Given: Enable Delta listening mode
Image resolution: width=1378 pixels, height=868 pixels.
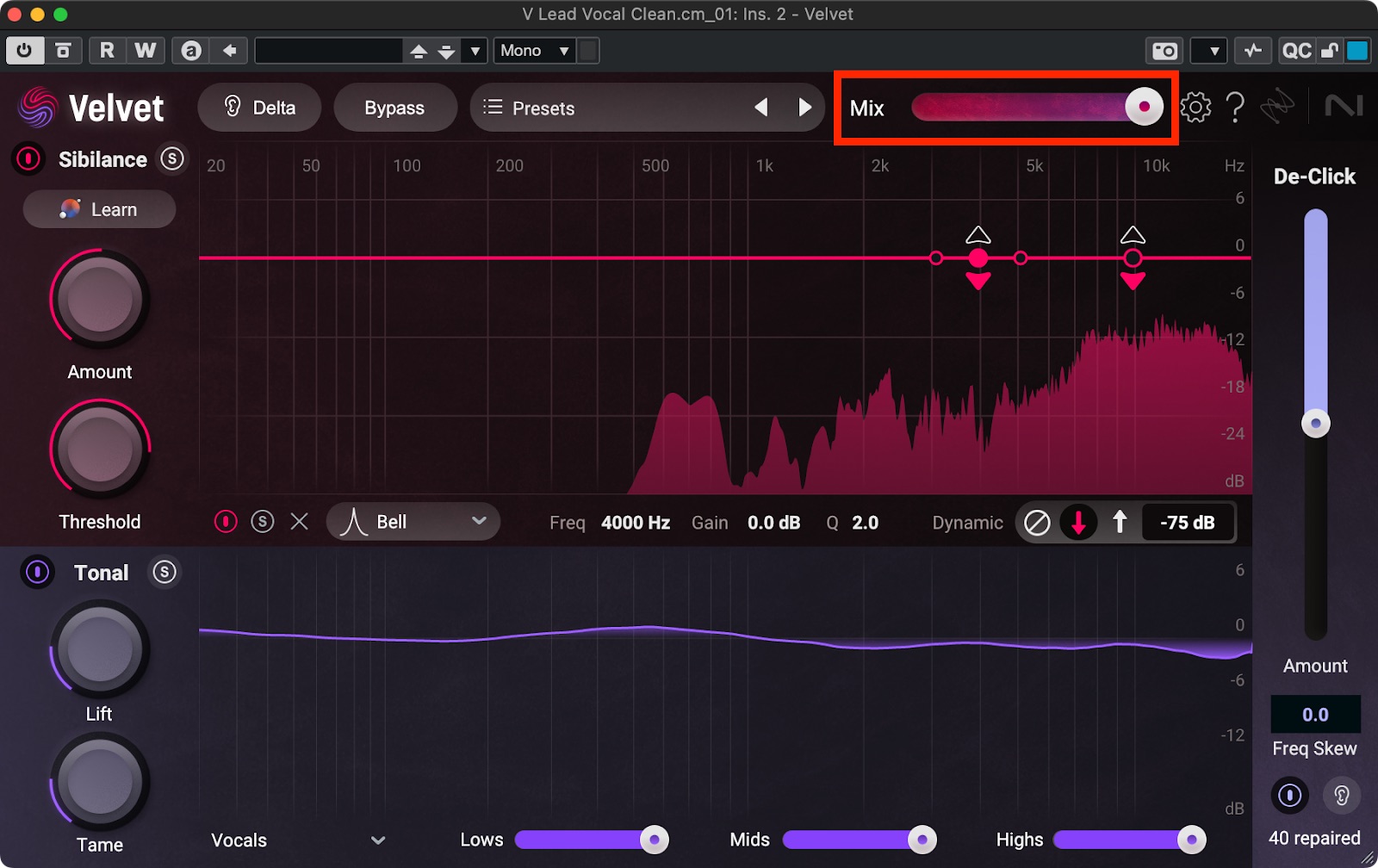Looking at the screenshot, I should [x=259, y=108].
